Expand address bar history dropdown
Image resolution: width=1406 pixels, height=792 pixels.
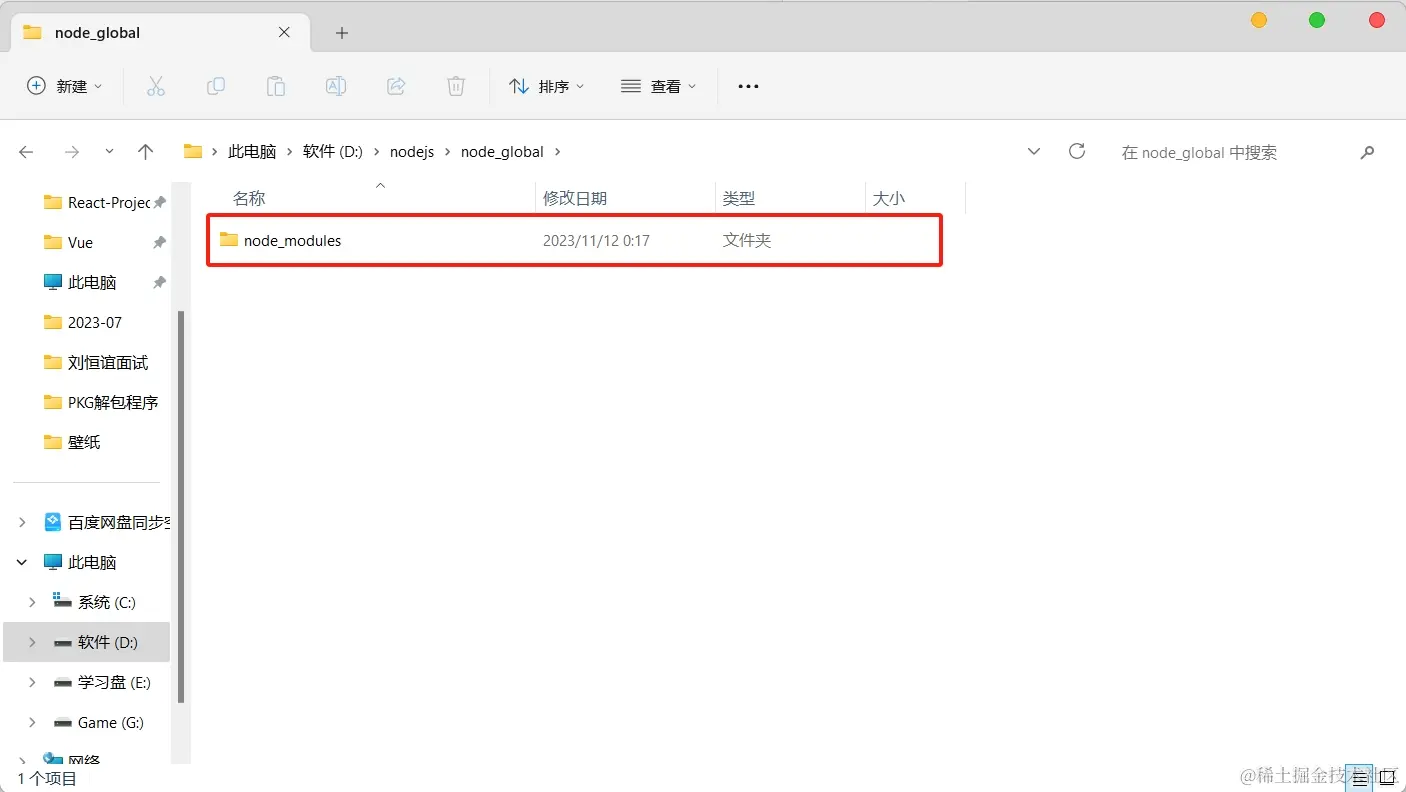[x=1034, y=152]
